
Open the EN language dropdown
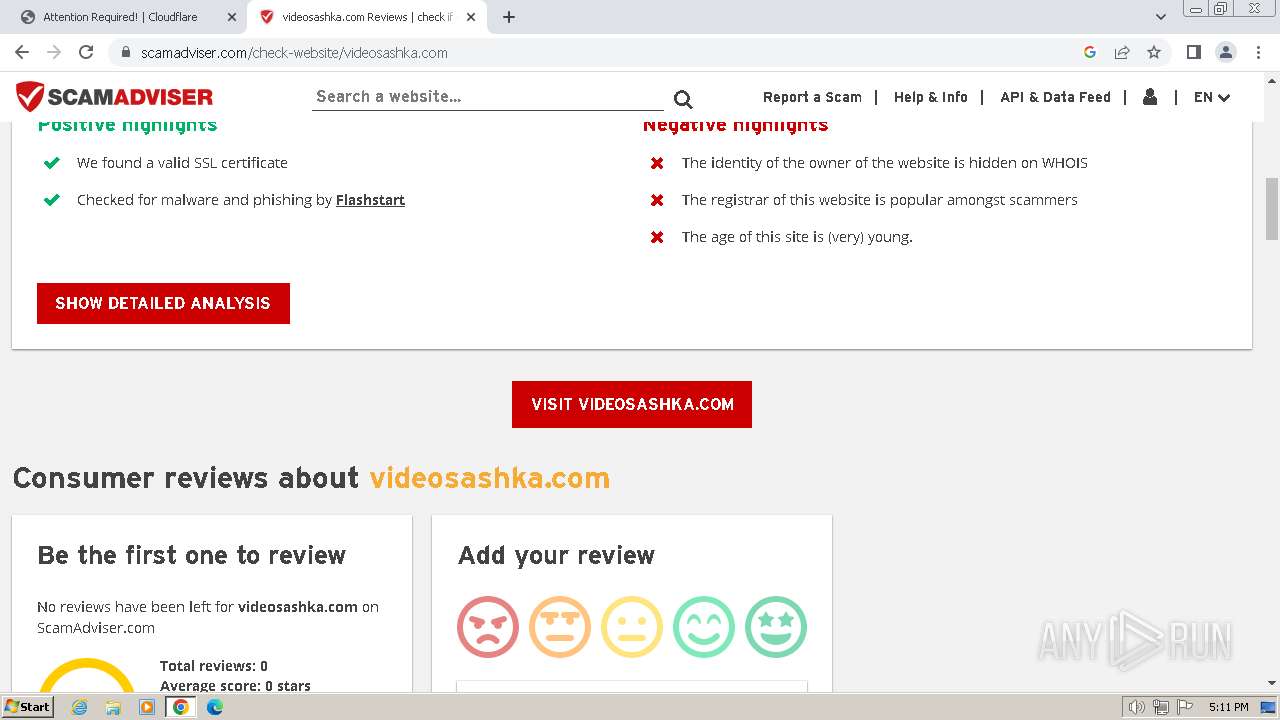tap(1212, 97)
